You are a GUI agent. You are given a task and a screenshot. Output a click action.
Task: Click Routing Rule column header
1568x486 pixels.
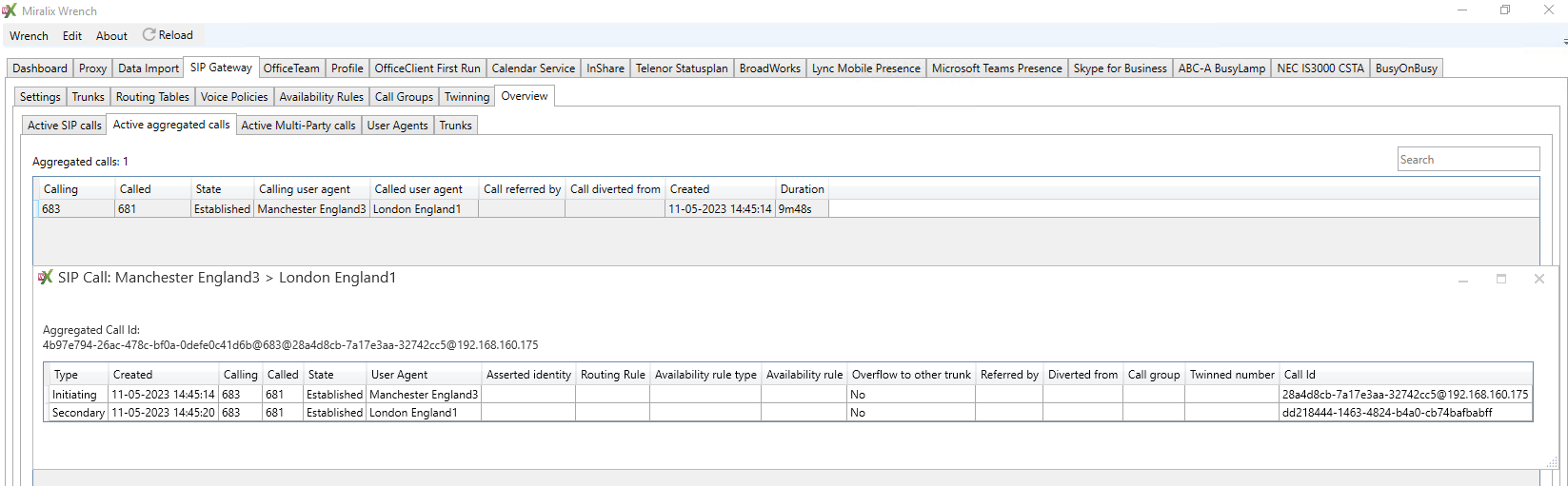pyautogui.click(x=613, y=375)
